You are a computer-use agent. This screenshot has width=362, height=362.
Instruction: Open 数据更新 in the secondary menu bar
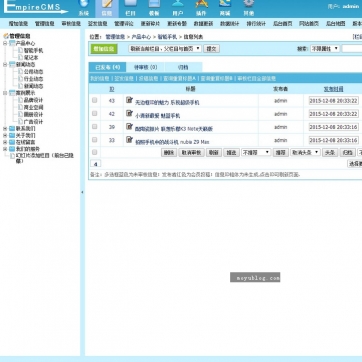click(203, 24)
